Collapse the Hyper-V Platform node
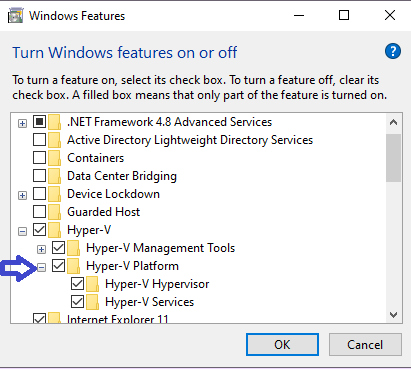The image size is (411, 369). [41, 267]
